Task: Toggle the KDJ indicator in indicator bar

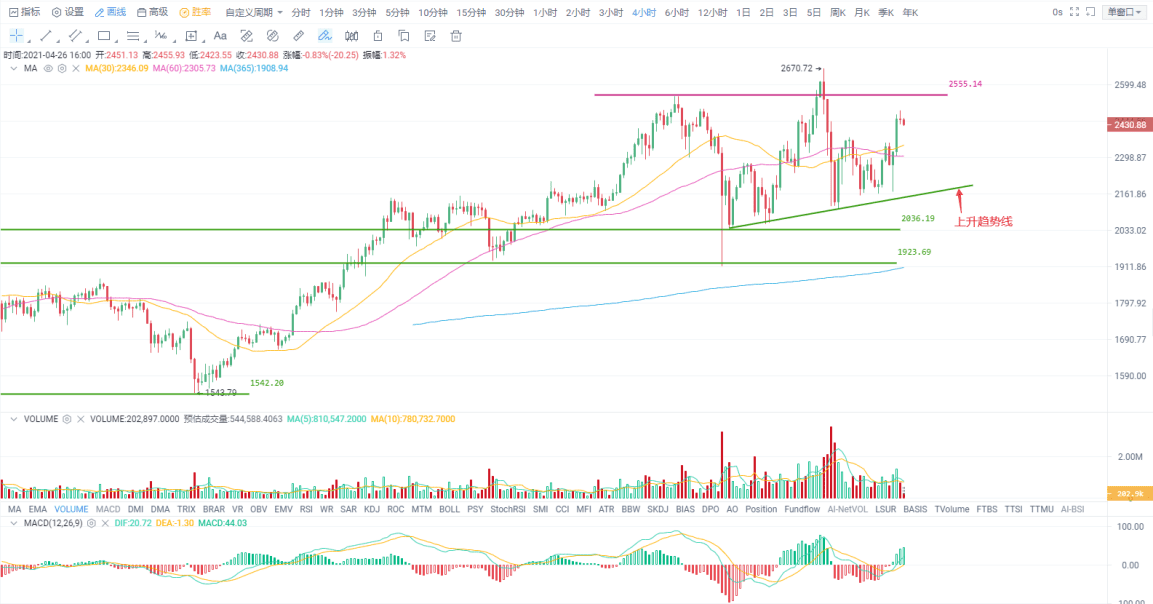Action: tap(372, 509)
